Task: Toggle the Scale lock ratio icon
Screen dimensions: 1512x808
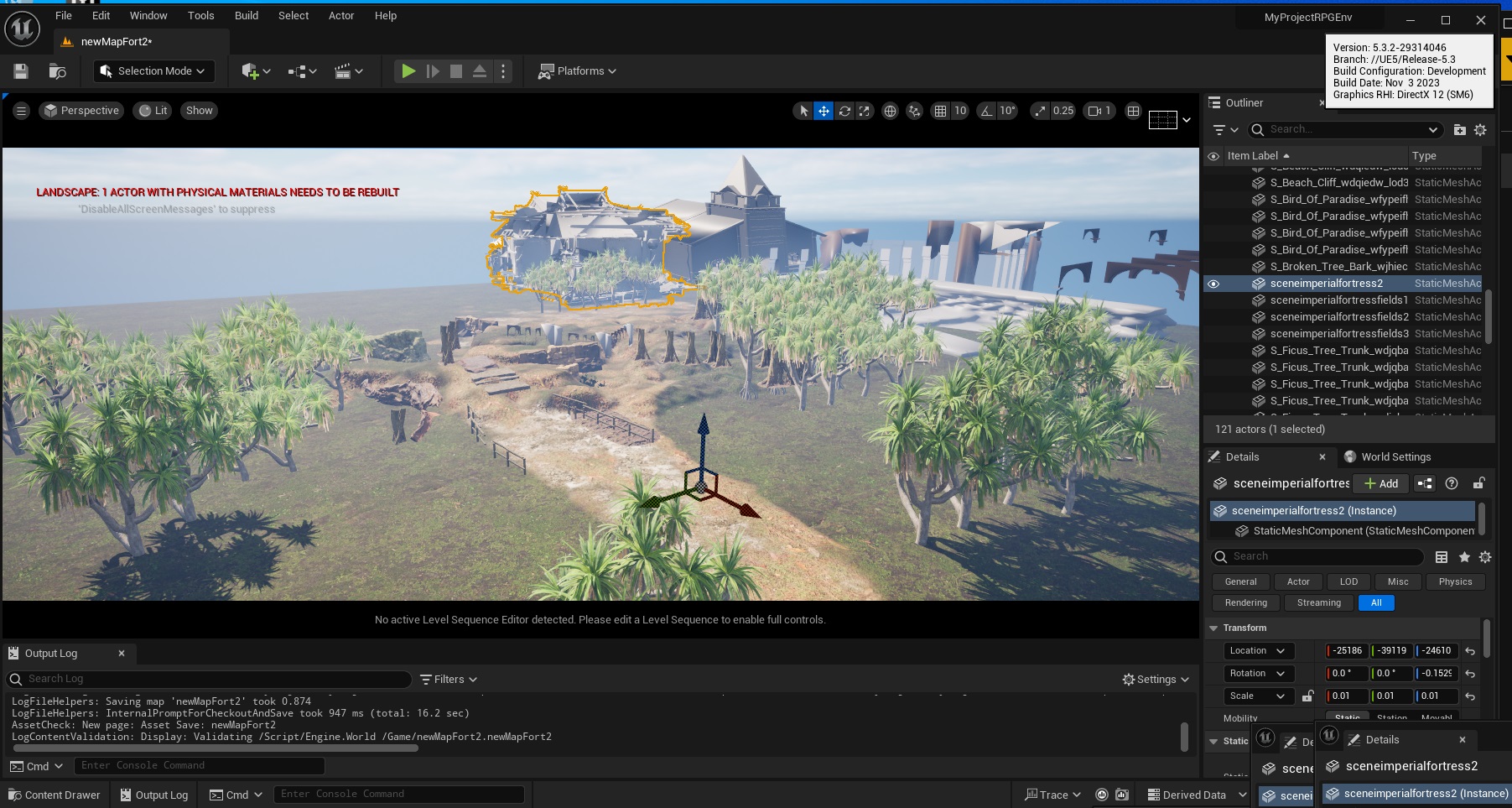Action: [1307, 696]
